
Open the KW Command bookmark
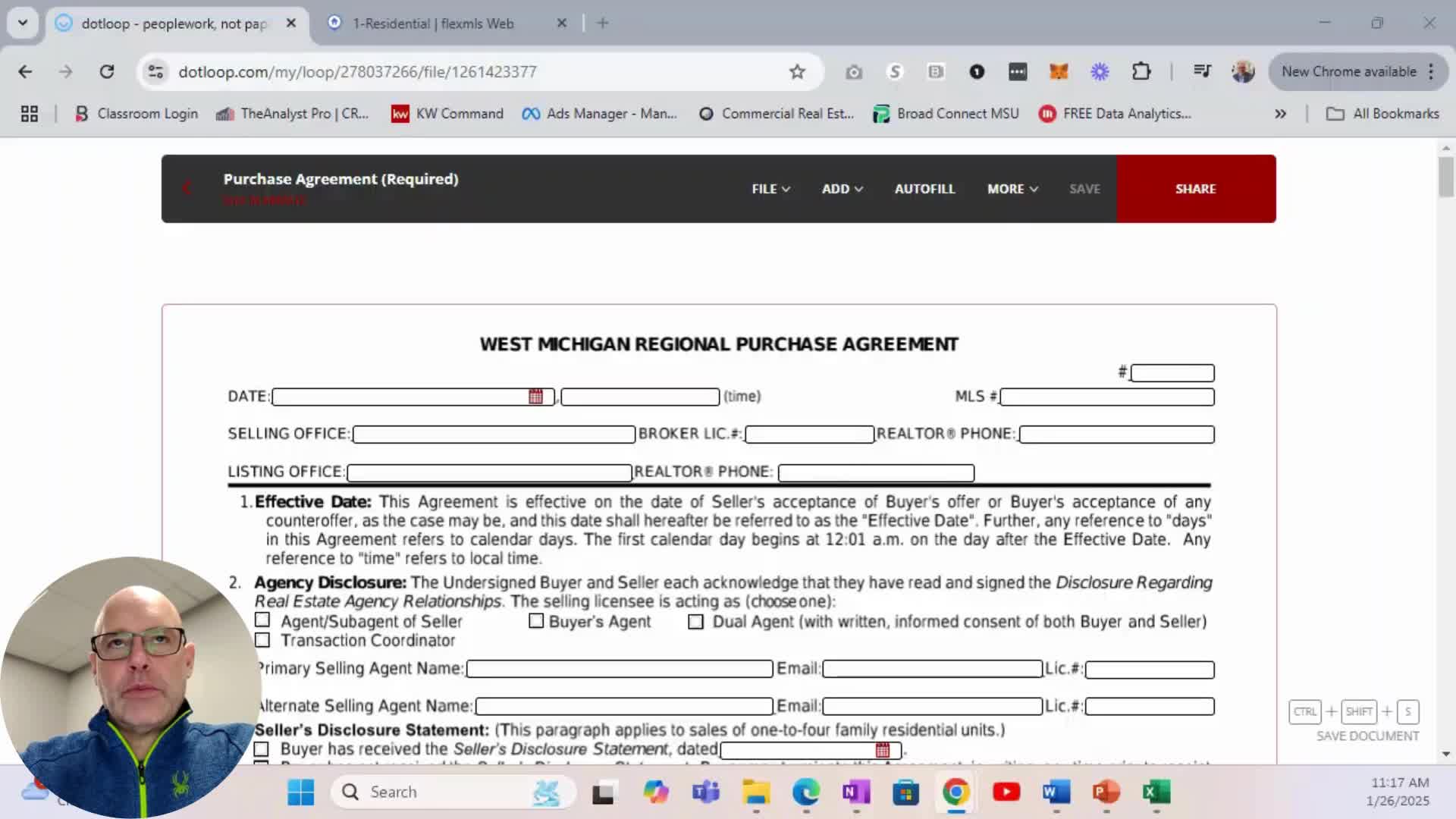(x=447, y=114)
